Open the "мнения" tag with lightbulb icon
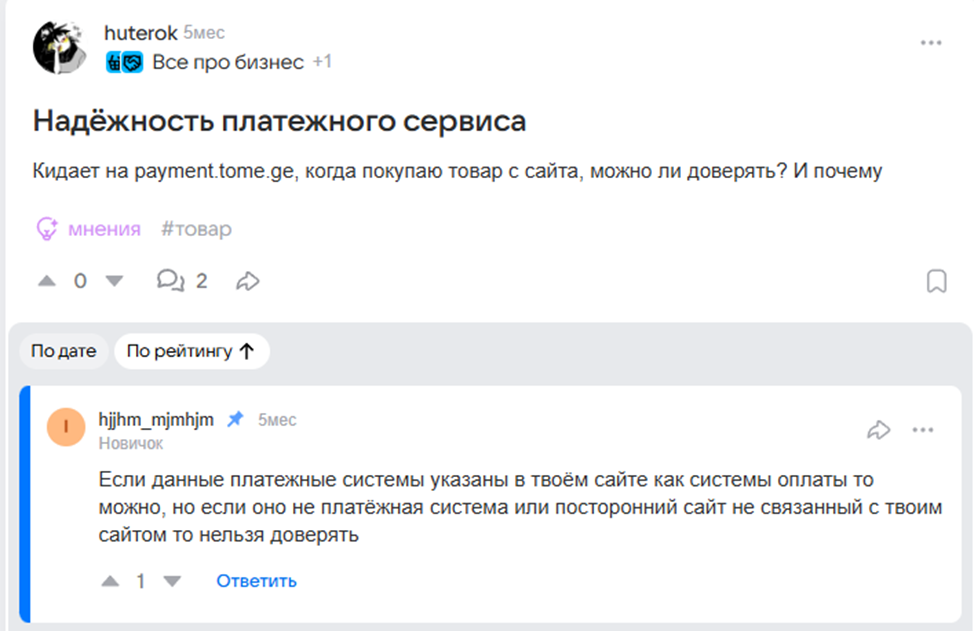Image resolution: width=974 pixels, height=631 pixels. coord(88,229)
